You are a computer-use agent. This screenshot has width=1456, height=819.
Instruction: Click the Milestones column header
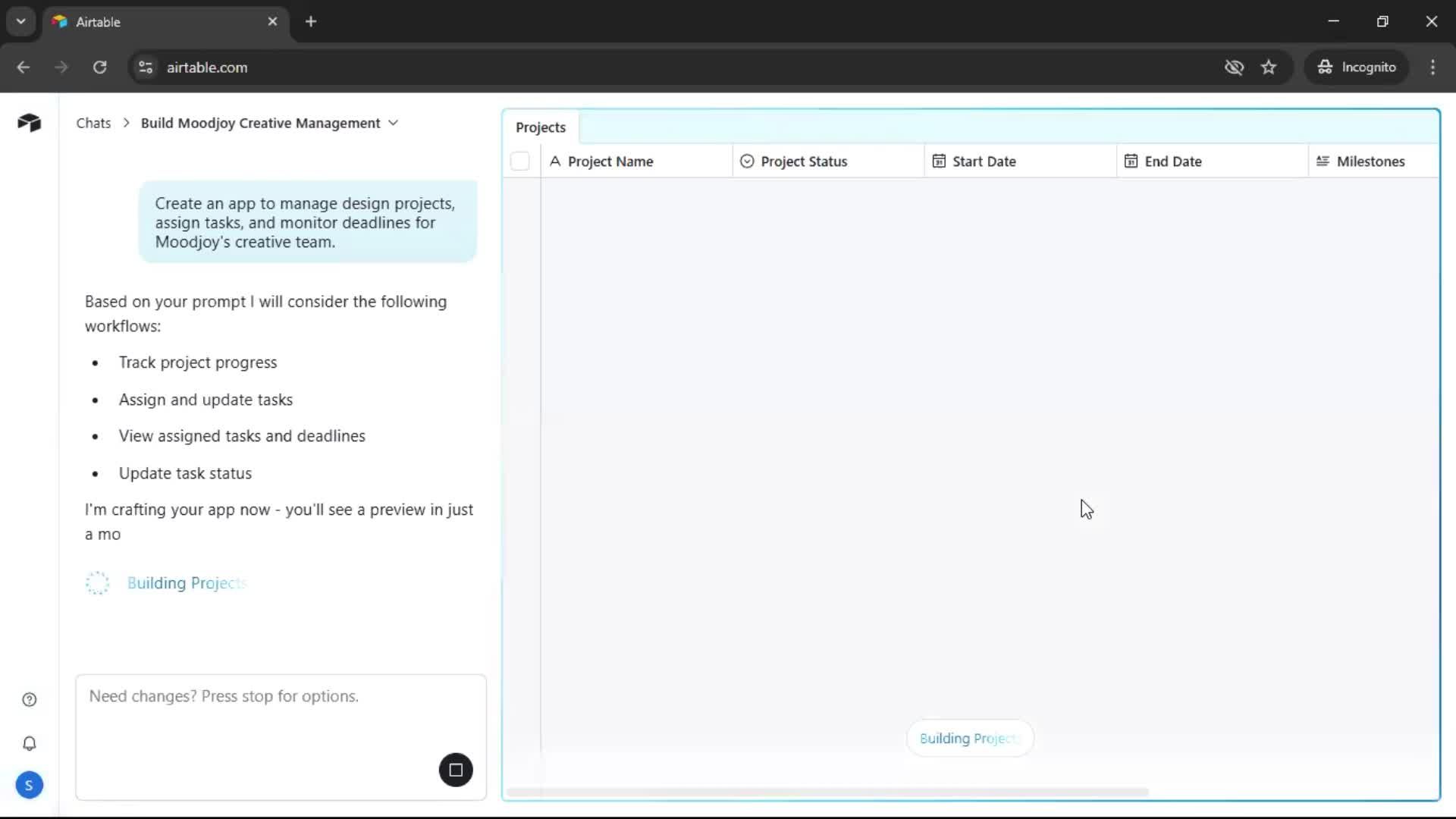coord(1373,162)
